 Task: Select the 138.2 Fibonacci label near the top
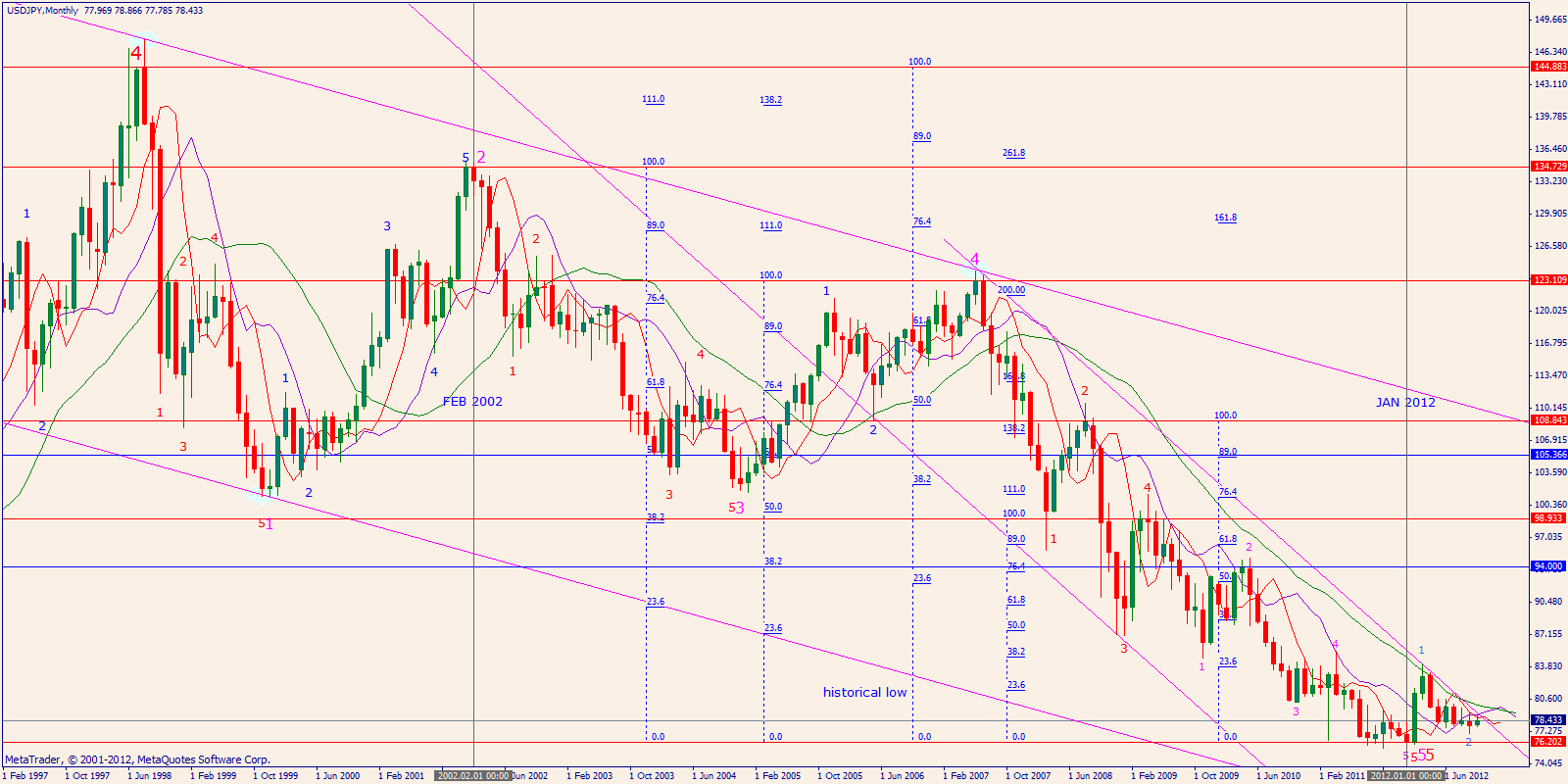point(770,100)
